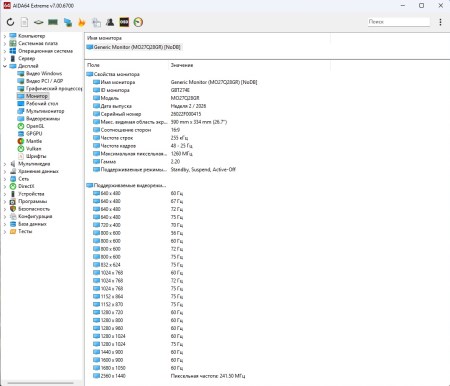Select Компьютер icon in the tree
Image resolution: width=450 pixels, height=386 pixels.
[13, 36]
